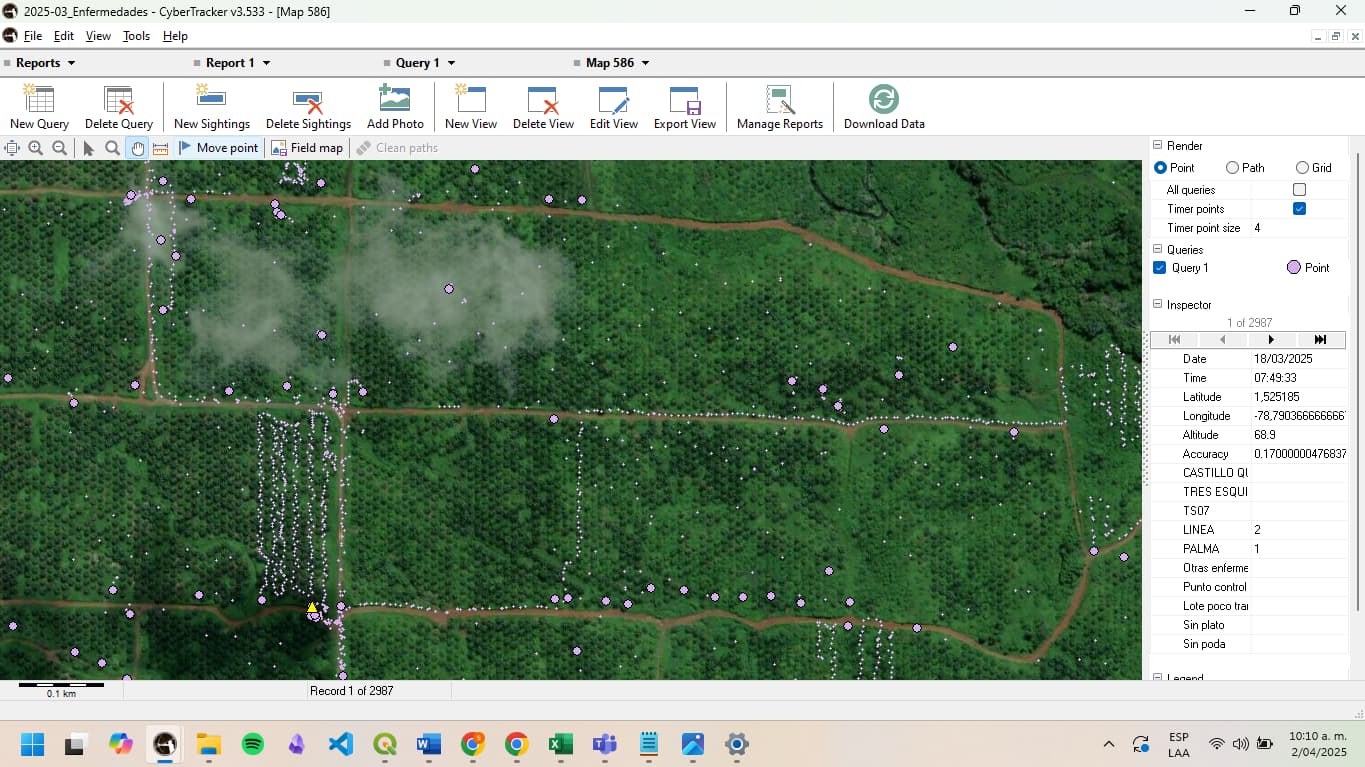Open the File menu

click(x=33, y=36)
